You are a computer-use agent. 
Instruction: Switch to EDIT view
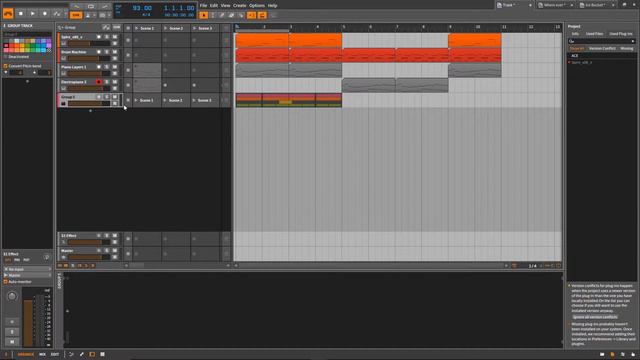(x=55, y=354)
